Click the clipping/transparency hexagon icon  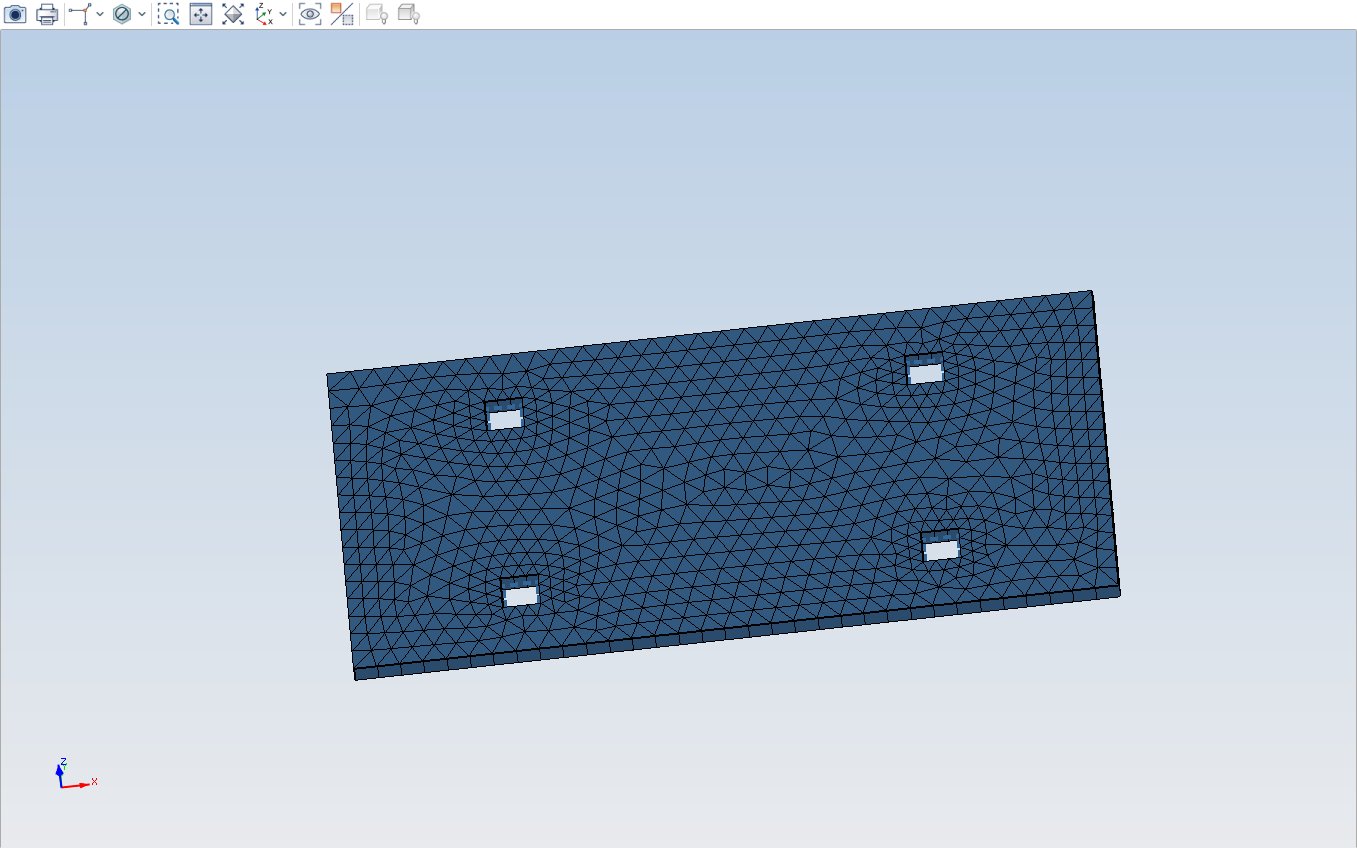pyautogui.click(x=122, y=14)
